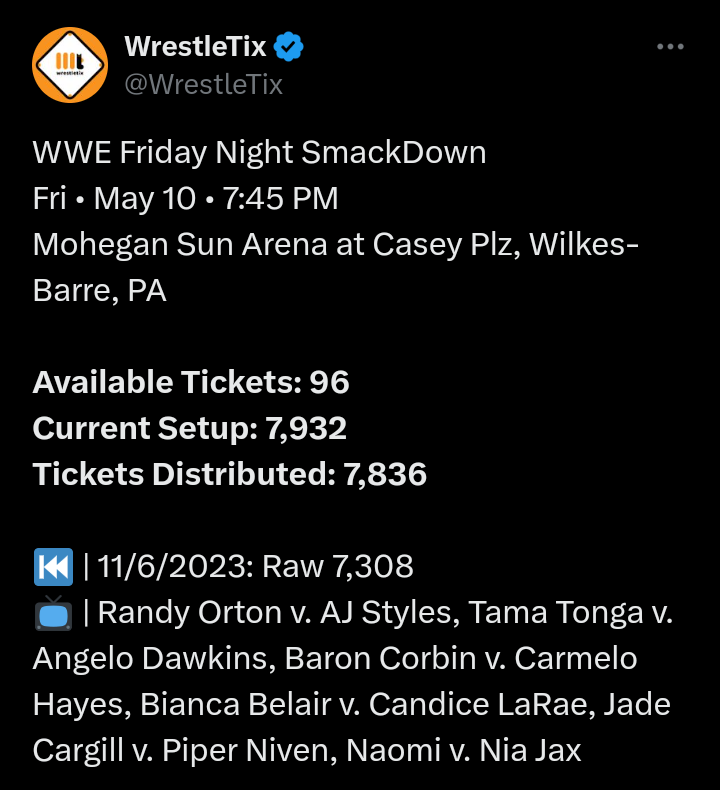
Task: Click the Barre, PA location text
Action: (x=99, y=291)
